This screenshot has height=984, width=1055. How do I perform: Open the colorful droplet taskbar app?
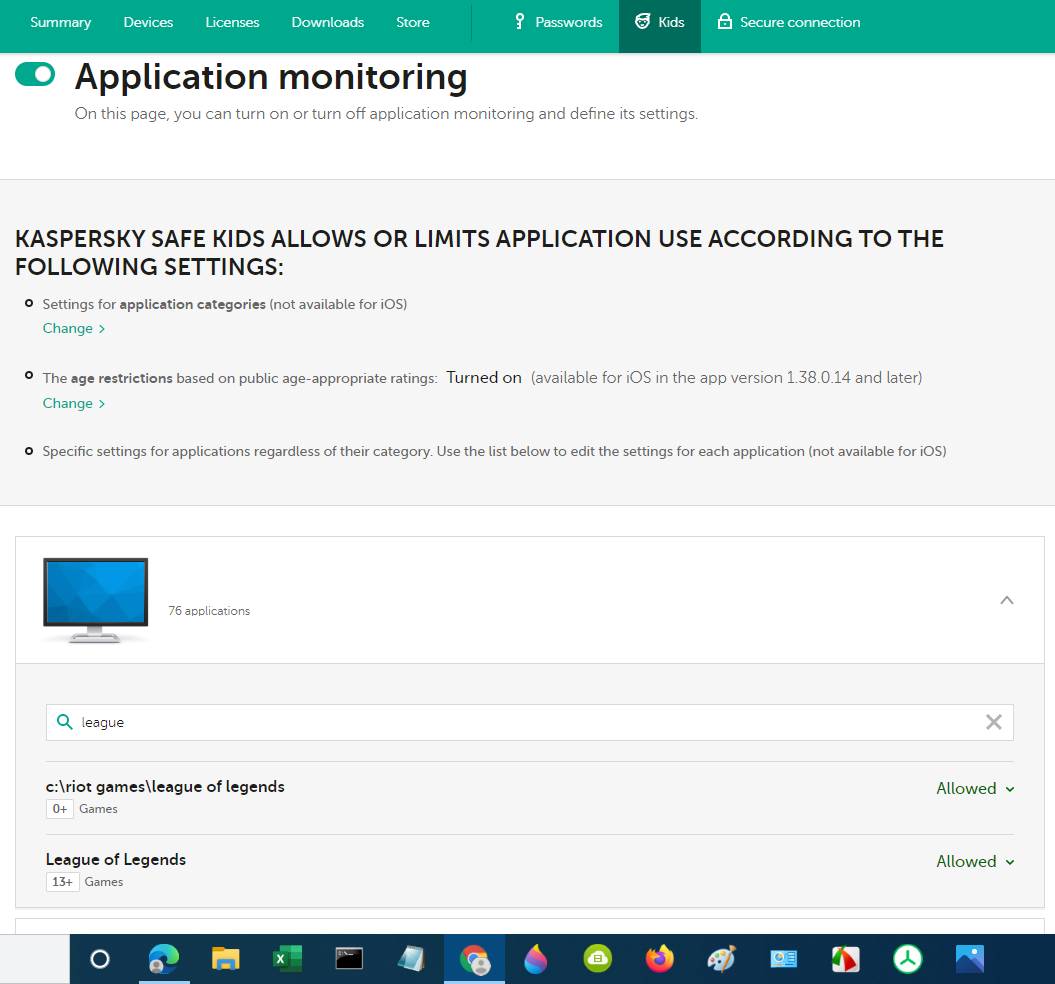536,959
